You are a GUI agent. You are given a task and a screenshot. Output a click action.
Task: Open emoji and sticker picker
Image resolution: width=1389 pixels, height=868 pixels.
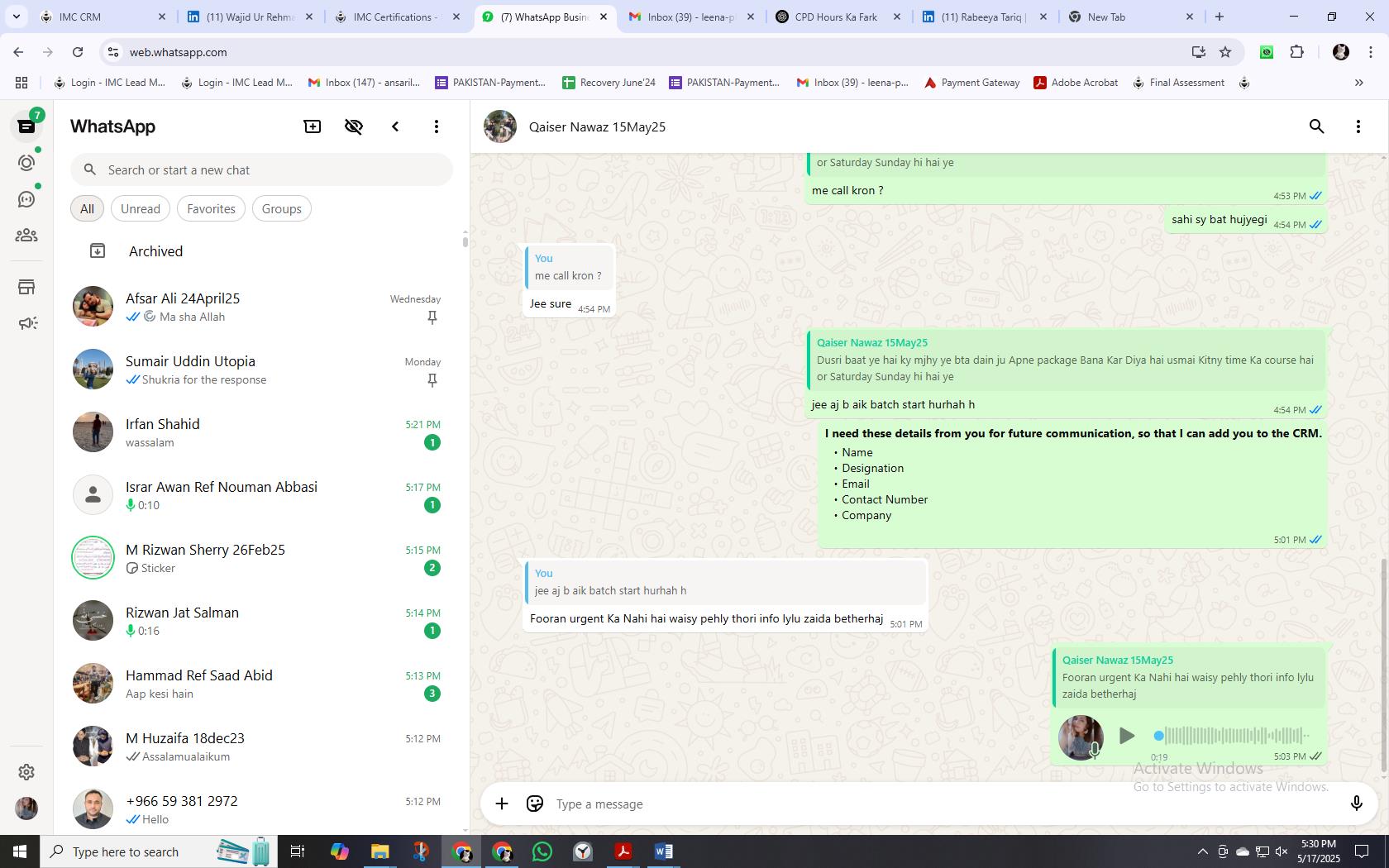tap(535, 804)
